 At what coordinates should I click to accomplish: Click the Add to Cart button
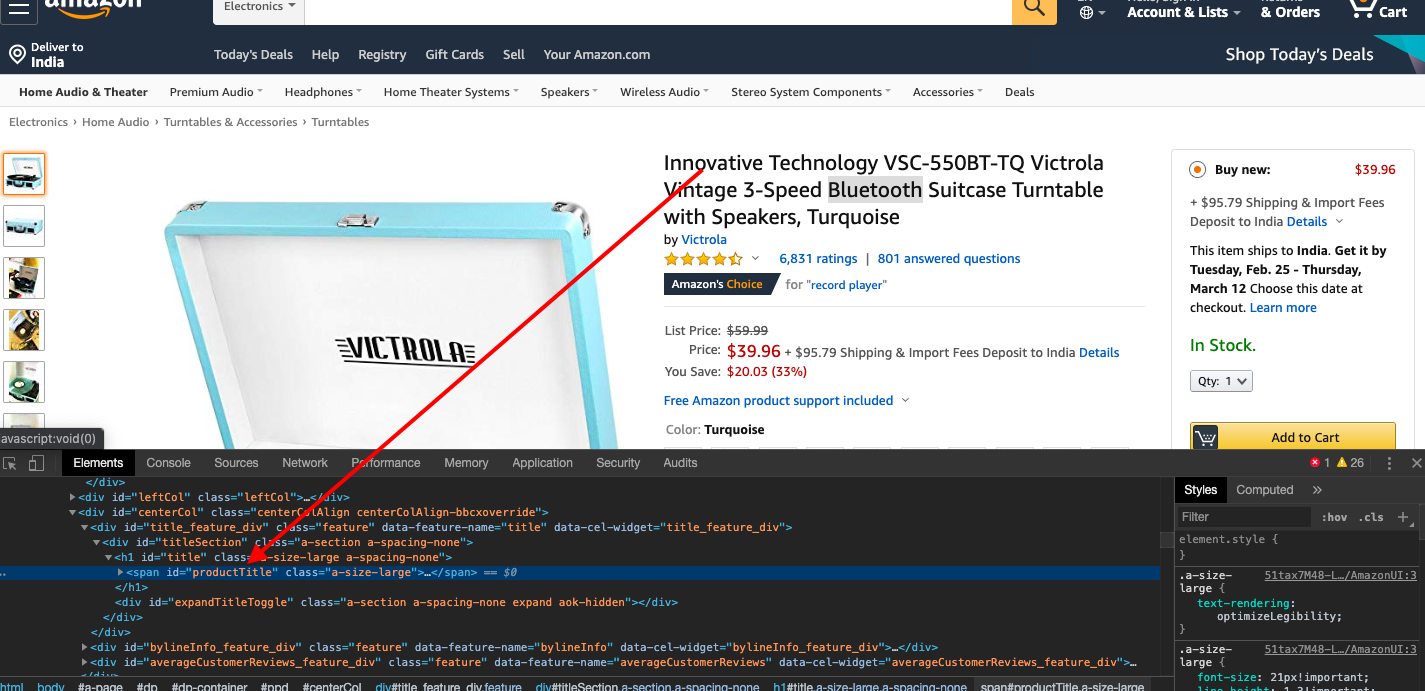[x=1292, y=437]
